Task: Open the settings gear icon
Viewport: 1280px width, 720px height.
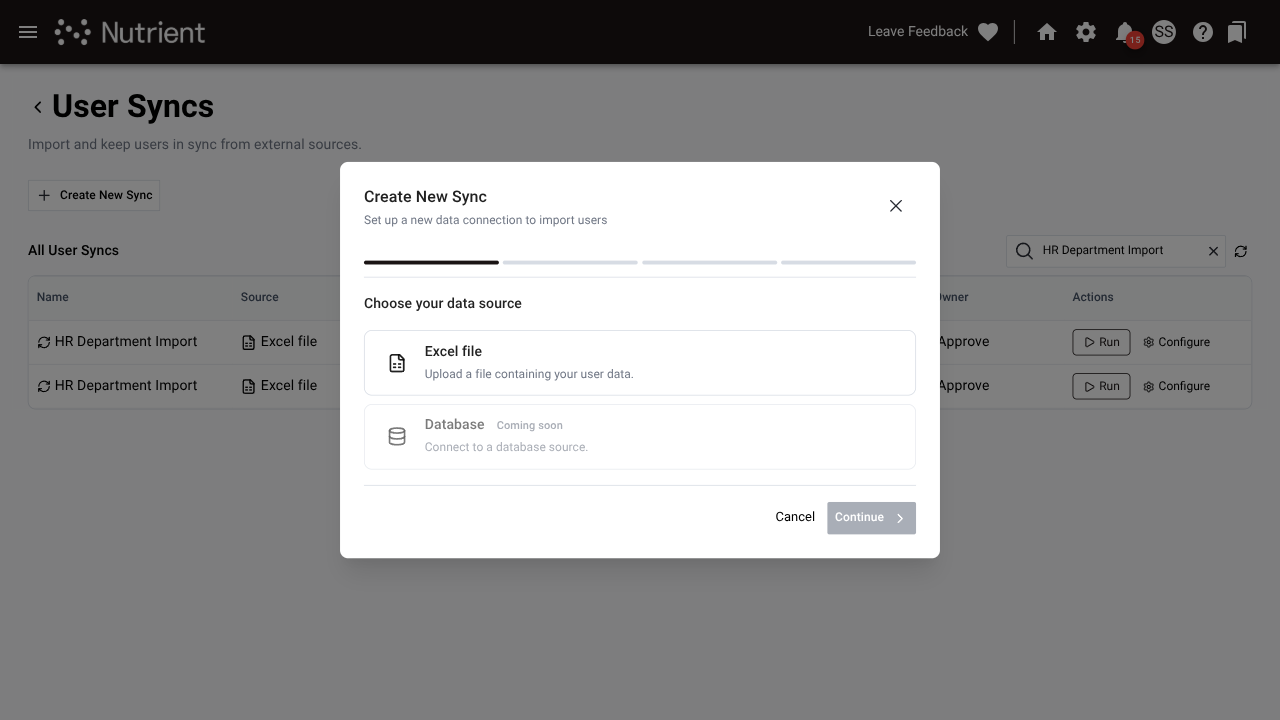Action: 1086,31
